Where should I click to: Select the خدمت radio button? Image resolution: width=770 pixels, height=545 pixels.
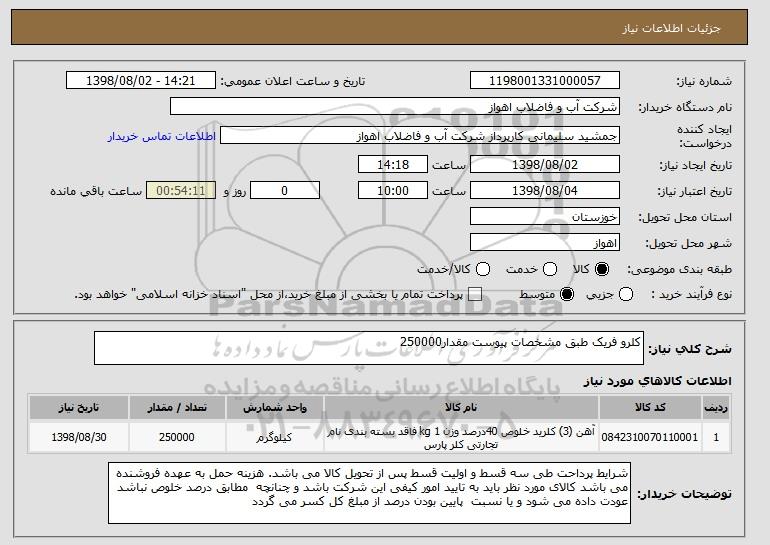[550, 269]
